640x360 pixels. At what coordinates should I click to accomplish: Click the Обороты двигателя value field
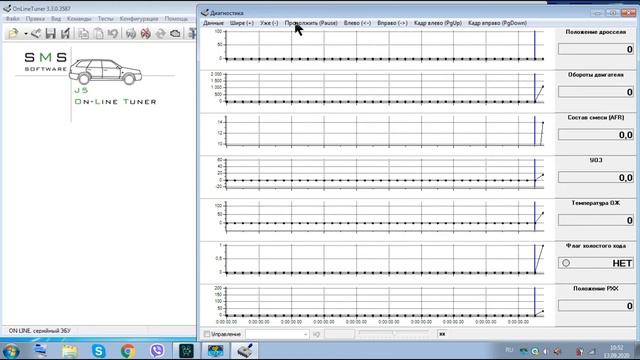pyautogui.click(x=596, y=92)
